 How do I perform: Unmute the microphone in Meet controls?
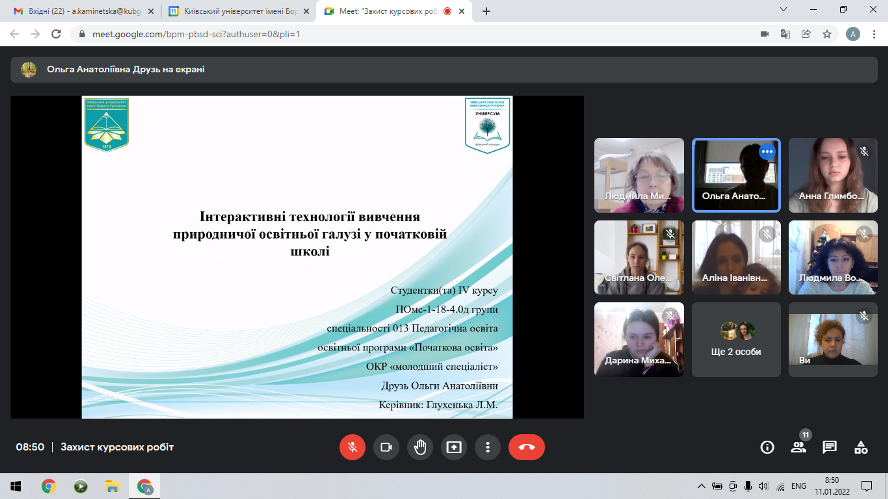point(352,447)
